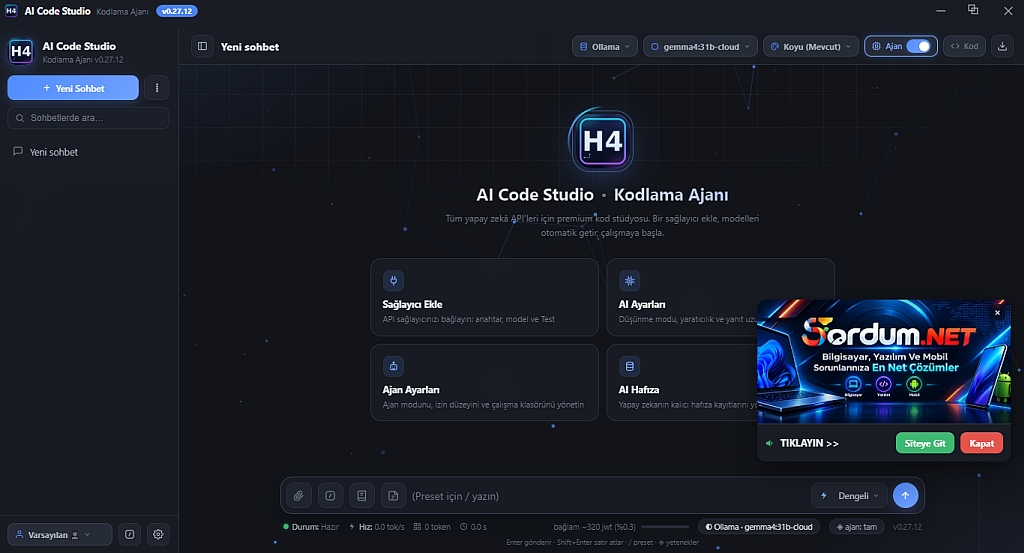Screen dimensions: 1024x553
Task: Click the large H4 logo in the center
Action: (601, 141)
